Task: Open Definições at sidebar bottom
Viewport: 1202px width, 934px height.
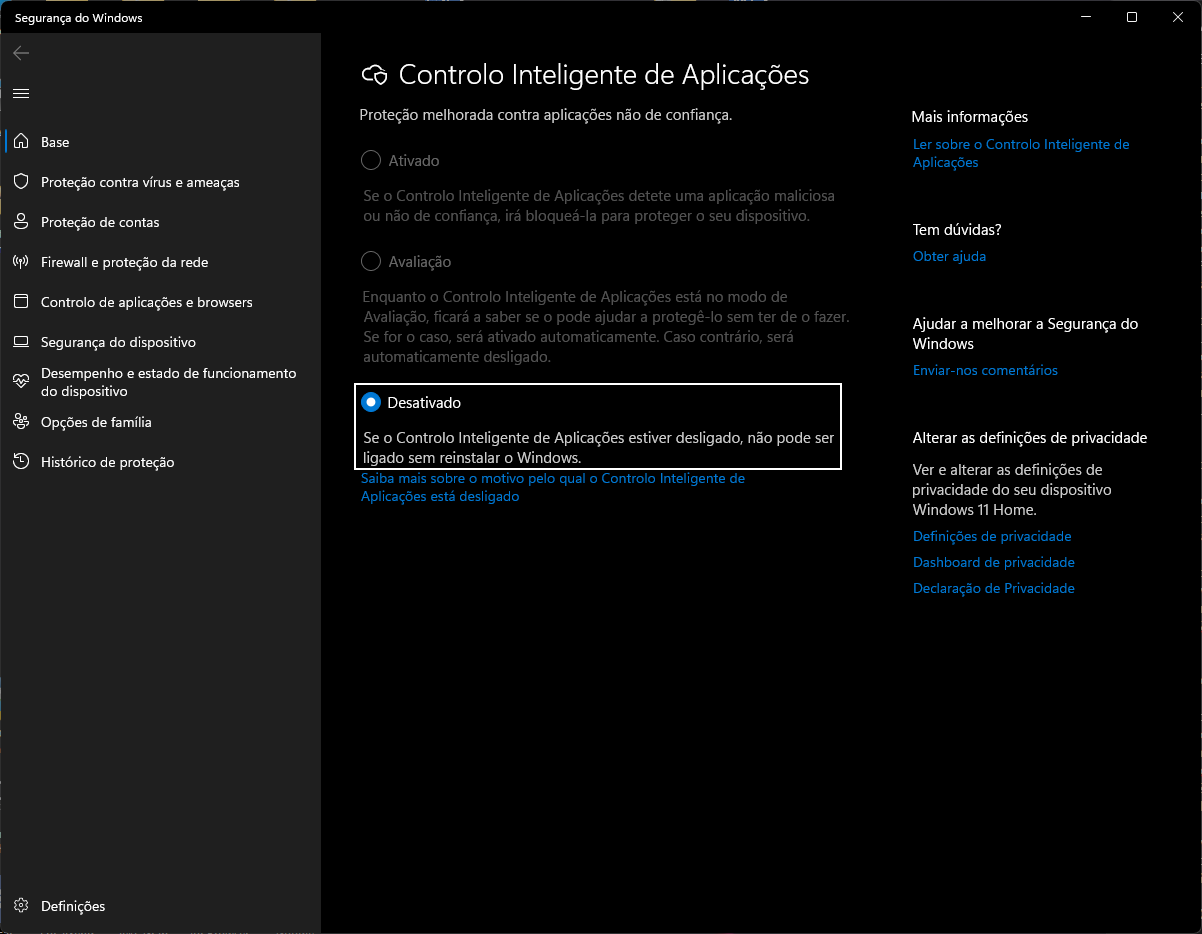Action: [160, 906]
